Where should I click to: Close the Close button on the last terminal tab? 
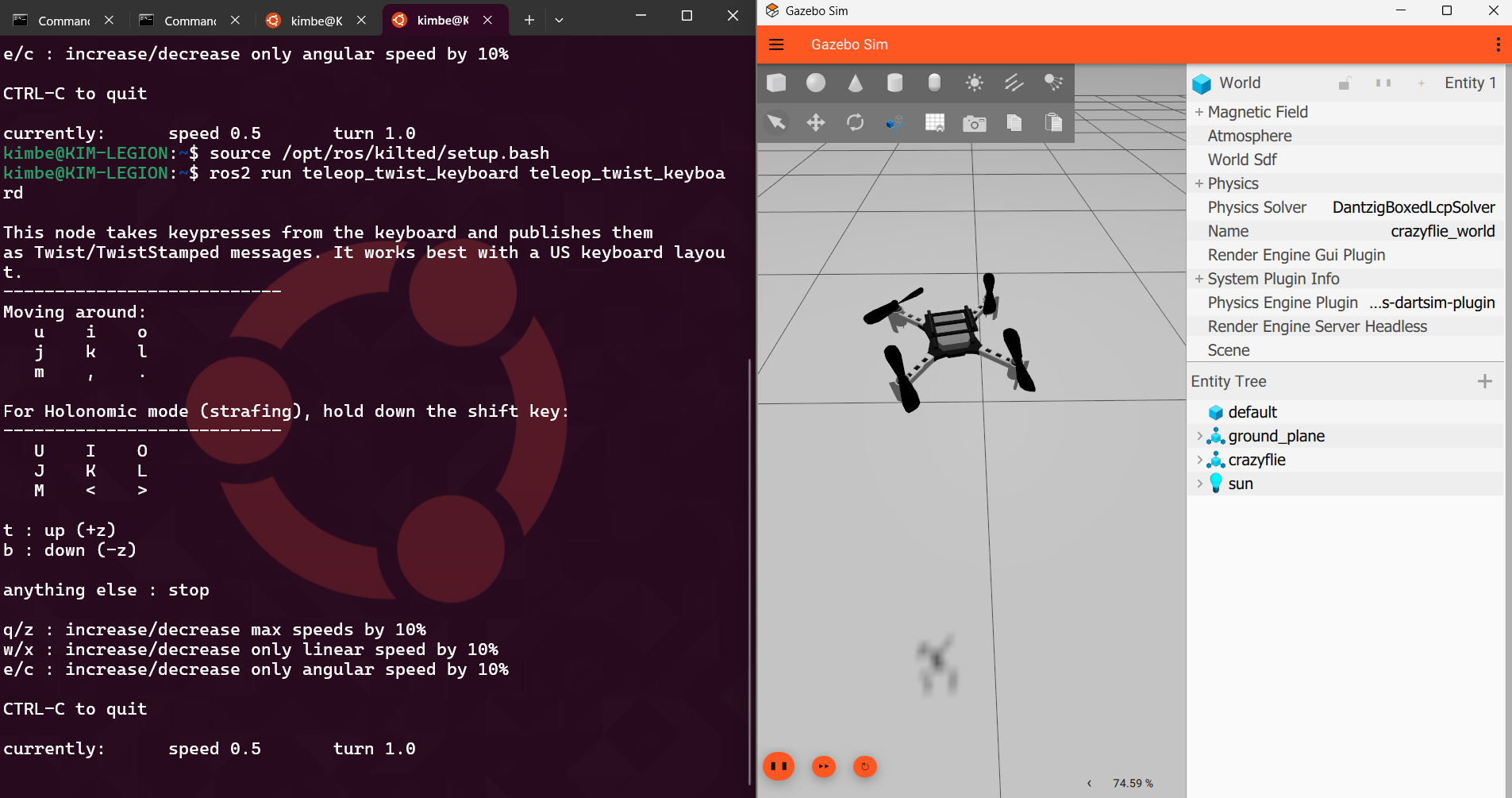[x=487, y=21]
